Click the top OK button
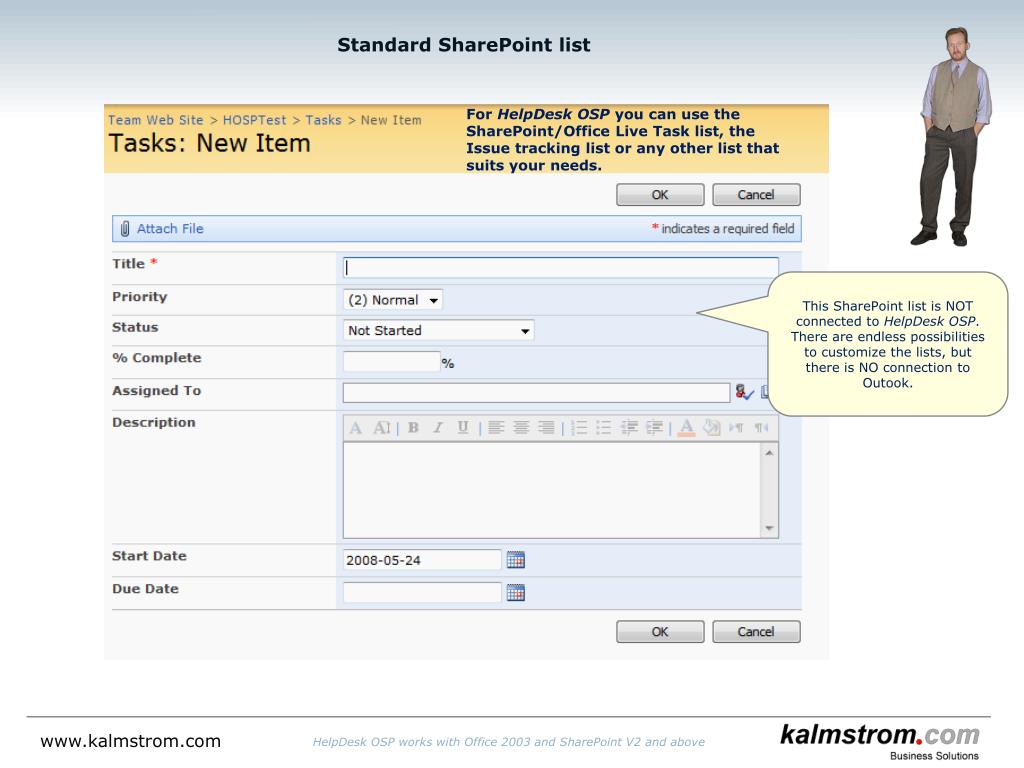Image resolution: width=1024 pixels, height=768 pixels. click(660, 195)
